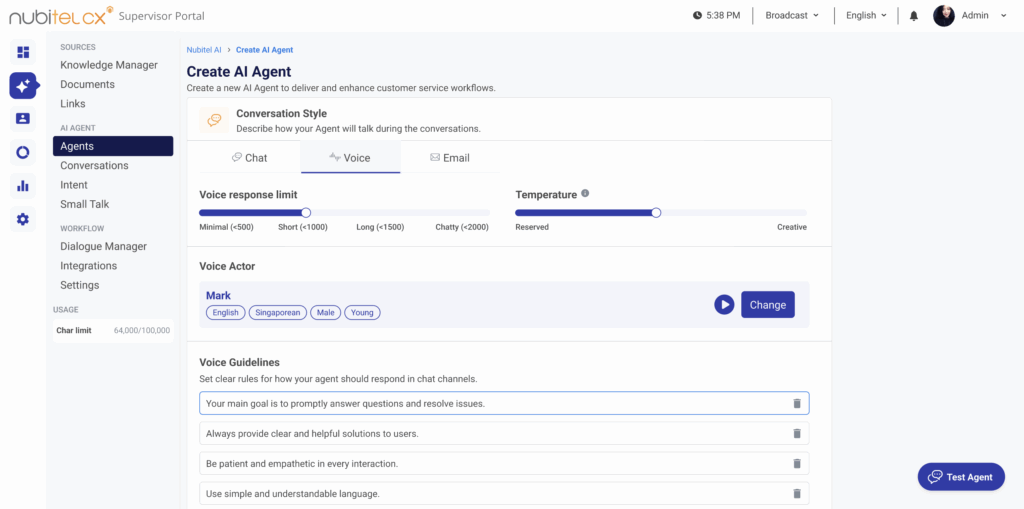Viewport: 1024px width, 509px height.
Task: Click the notification bell icon
Action: click(x=914, y=16)
